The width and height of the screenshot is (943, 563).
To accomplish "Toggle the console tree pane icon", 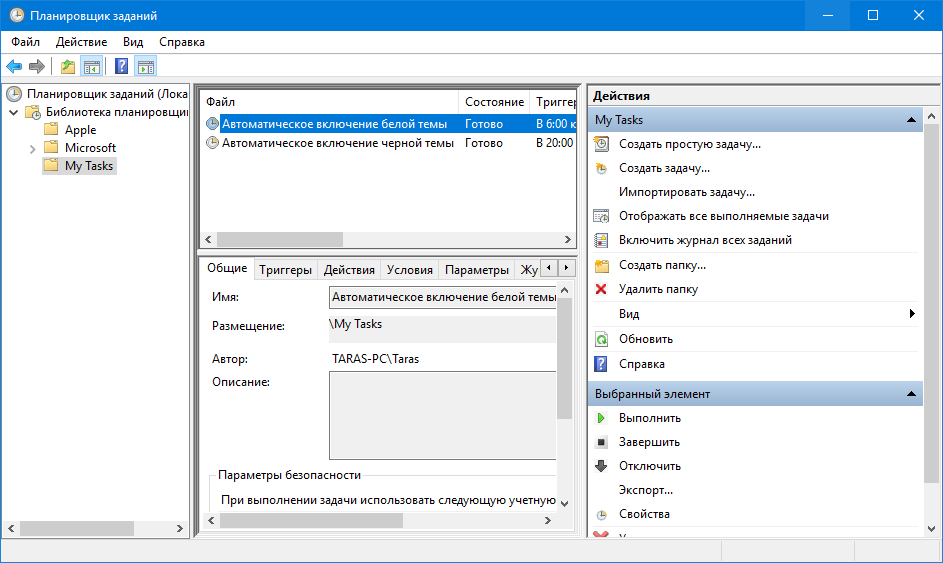I will (91, 66).
